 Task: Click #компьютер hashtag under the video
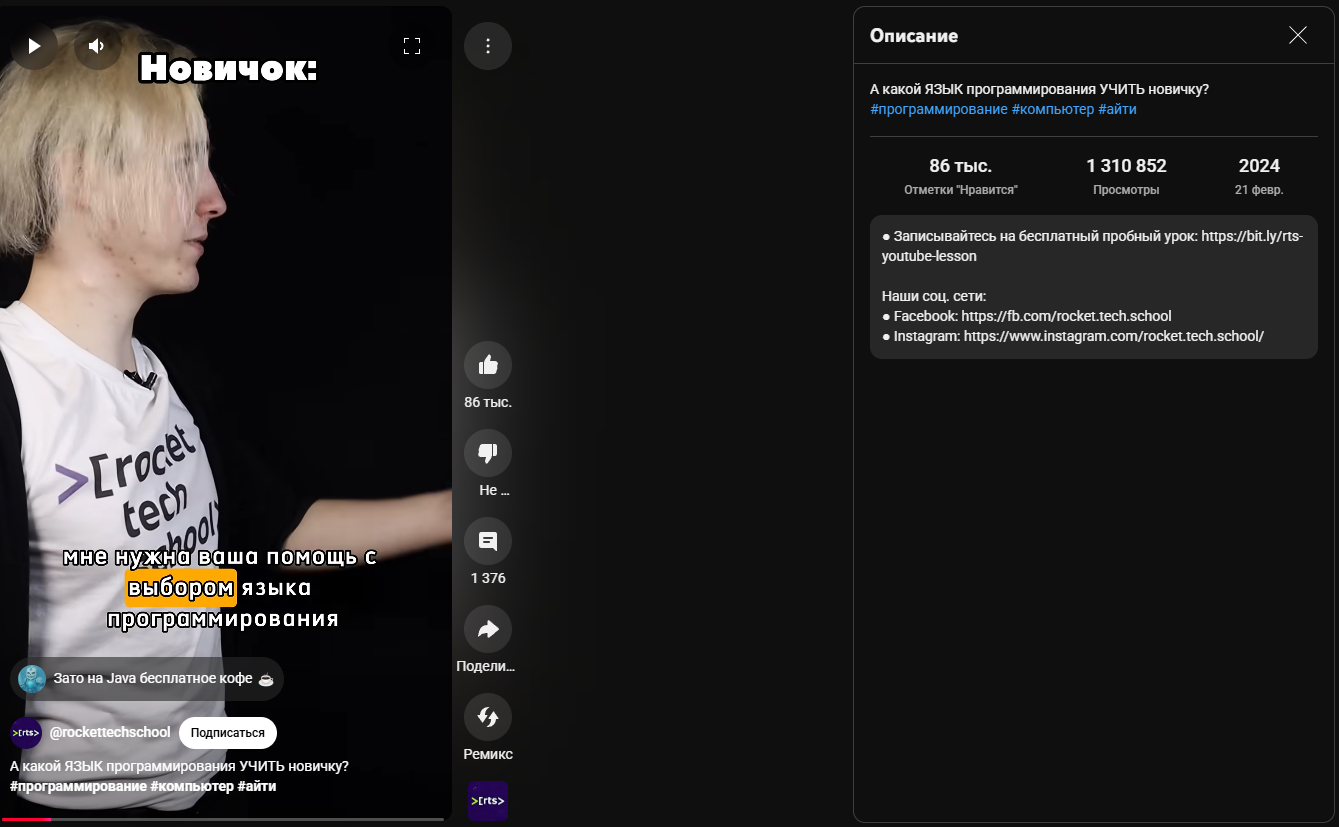coord(192,786)
